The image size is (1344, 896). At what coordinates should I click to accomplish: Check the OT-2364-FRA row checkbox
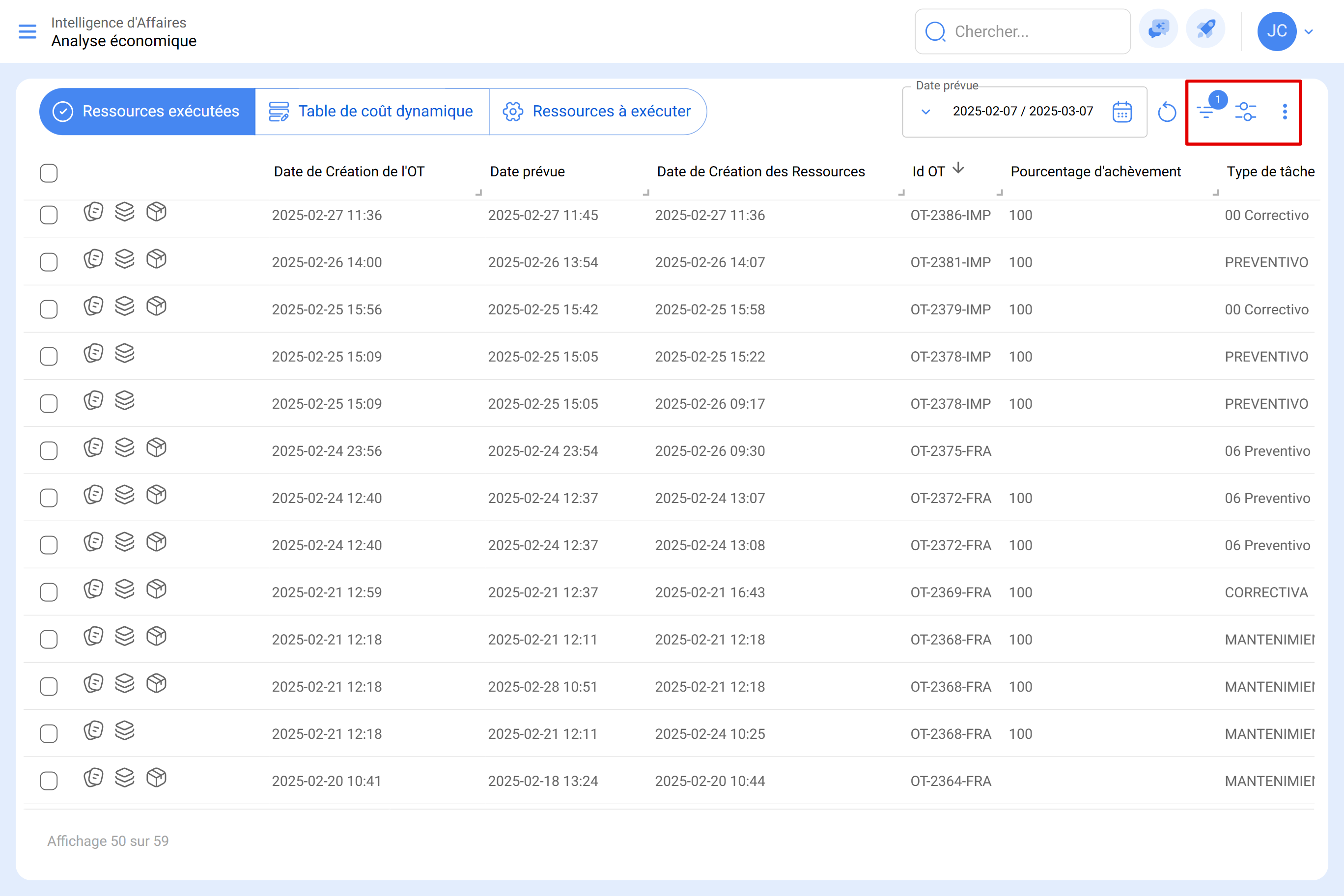(49, 781)
